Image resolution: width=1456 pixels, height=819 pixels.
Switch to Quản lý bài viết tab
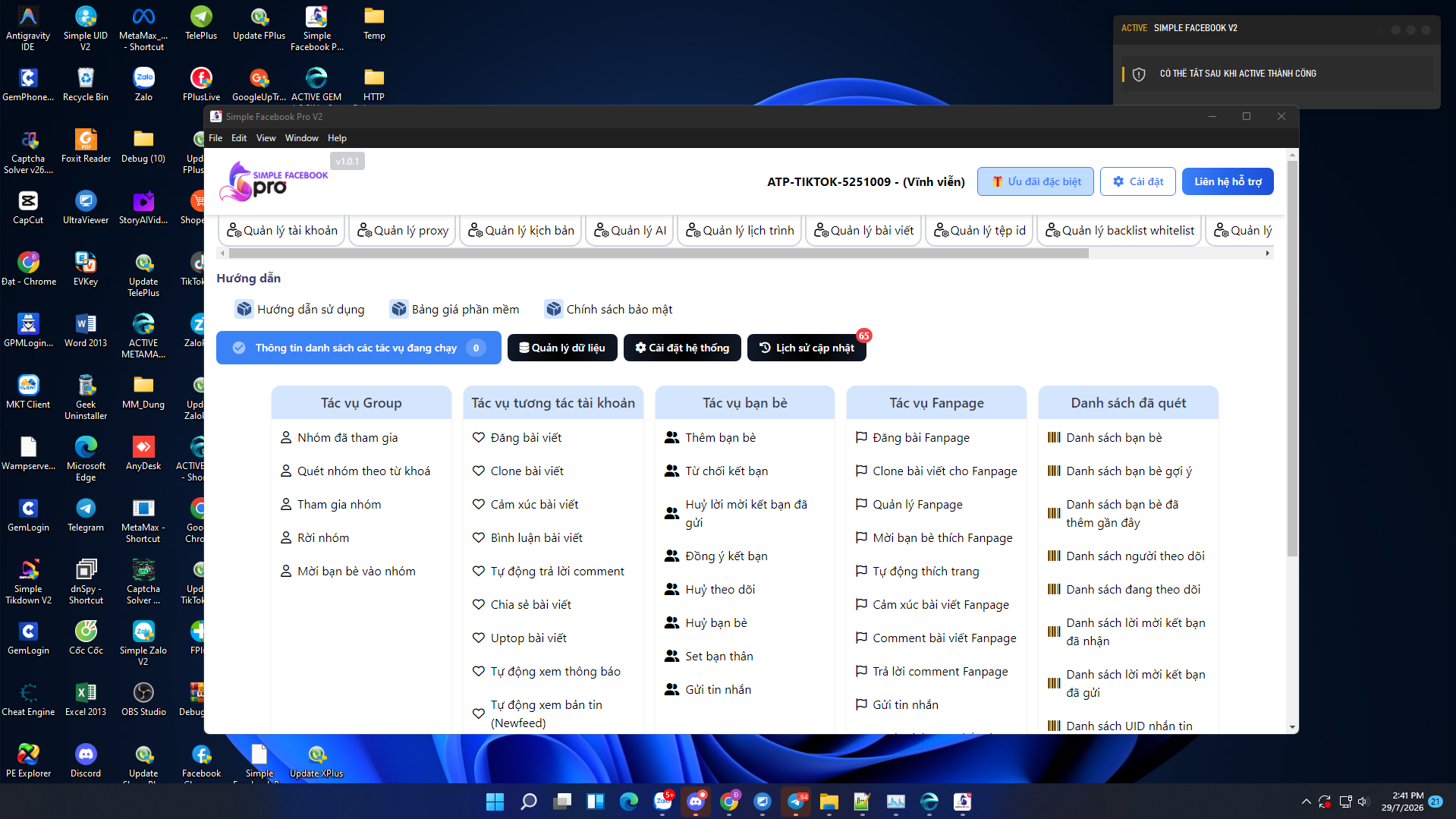point(863,231)
